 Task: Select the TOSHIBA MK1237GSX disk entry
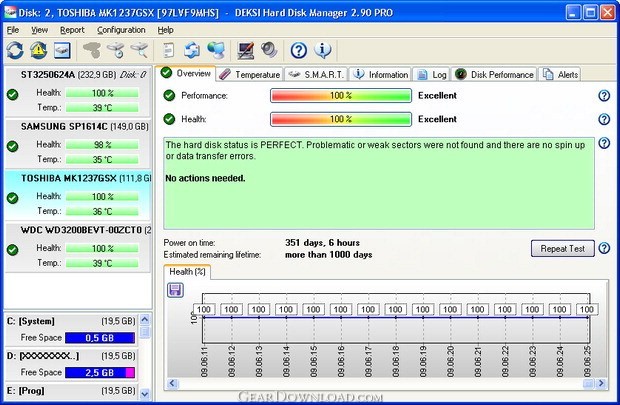point(78,195)
